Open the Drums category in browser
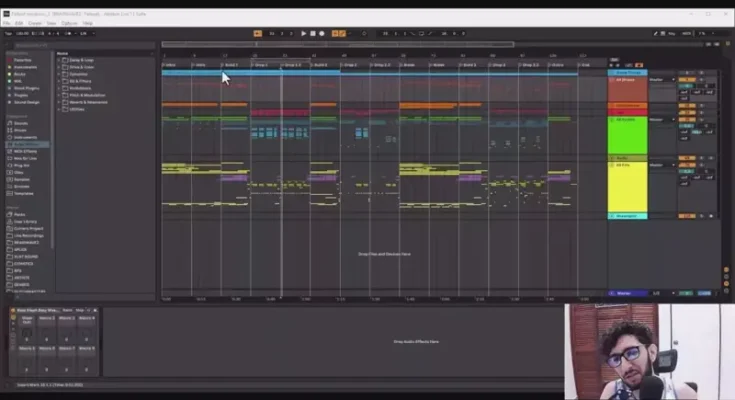This screenshot has width=735, height=400. pos(20,130)
